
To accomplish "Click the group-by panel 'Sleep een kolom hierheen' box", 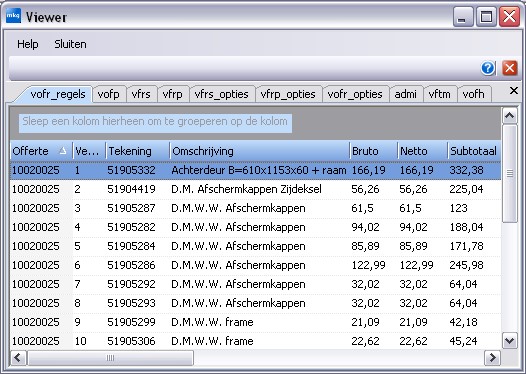I will (155, 122).
